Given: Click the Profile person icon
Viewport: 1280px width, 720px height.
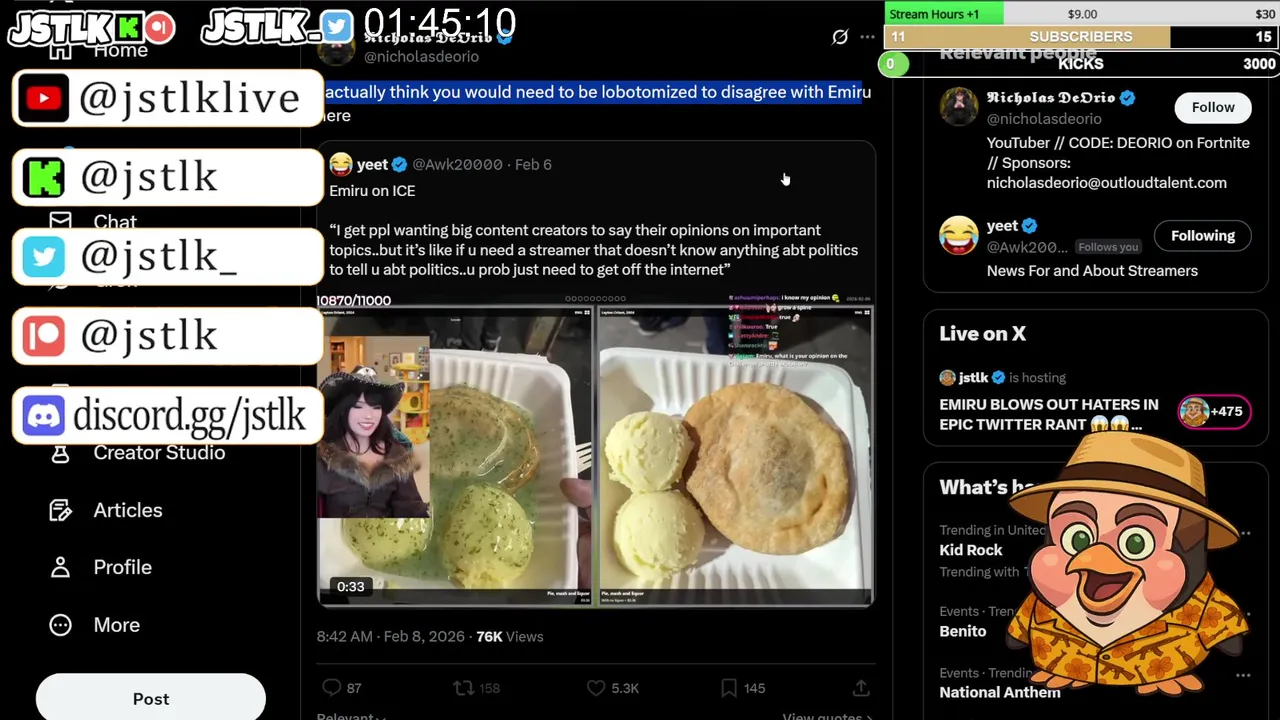Looking at the screenshot, I should (61, 567).
